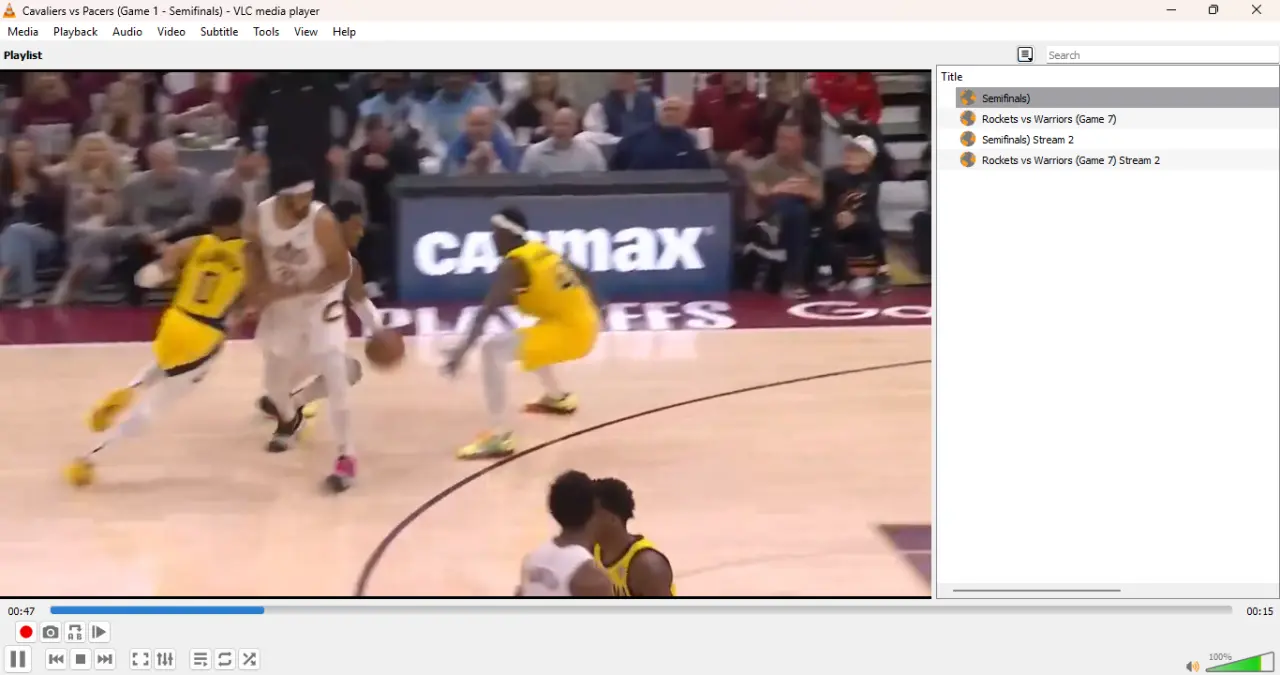This screenshot has width=1280, height=675.
Task: Skip to the previous media item
Action: [56, 659]
